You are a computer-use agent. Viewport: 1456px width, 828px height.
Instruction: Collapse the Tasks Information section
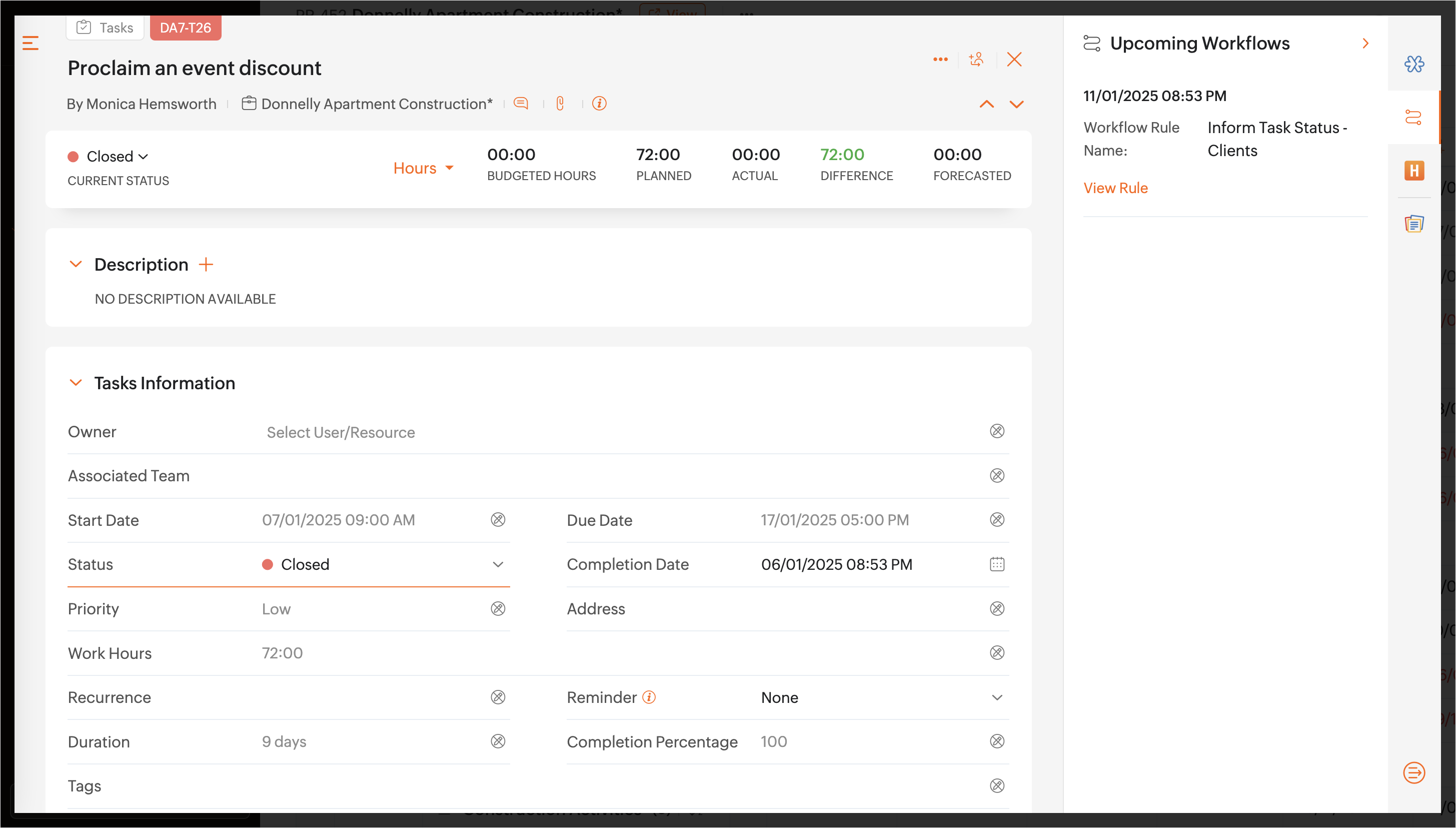pyautogui.click(x=76, y=383)
